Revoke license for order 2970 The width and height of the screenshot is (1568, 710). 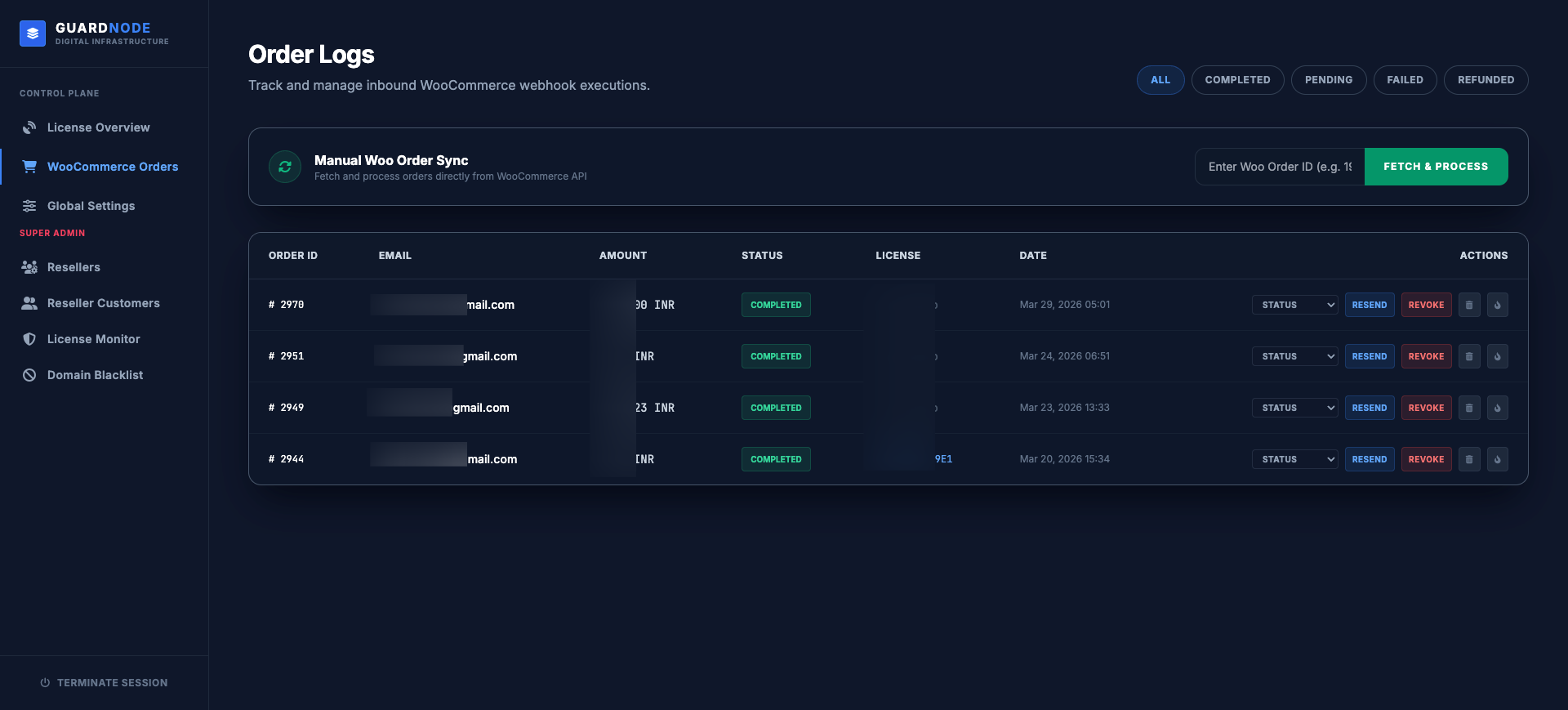pos(1426,305)
